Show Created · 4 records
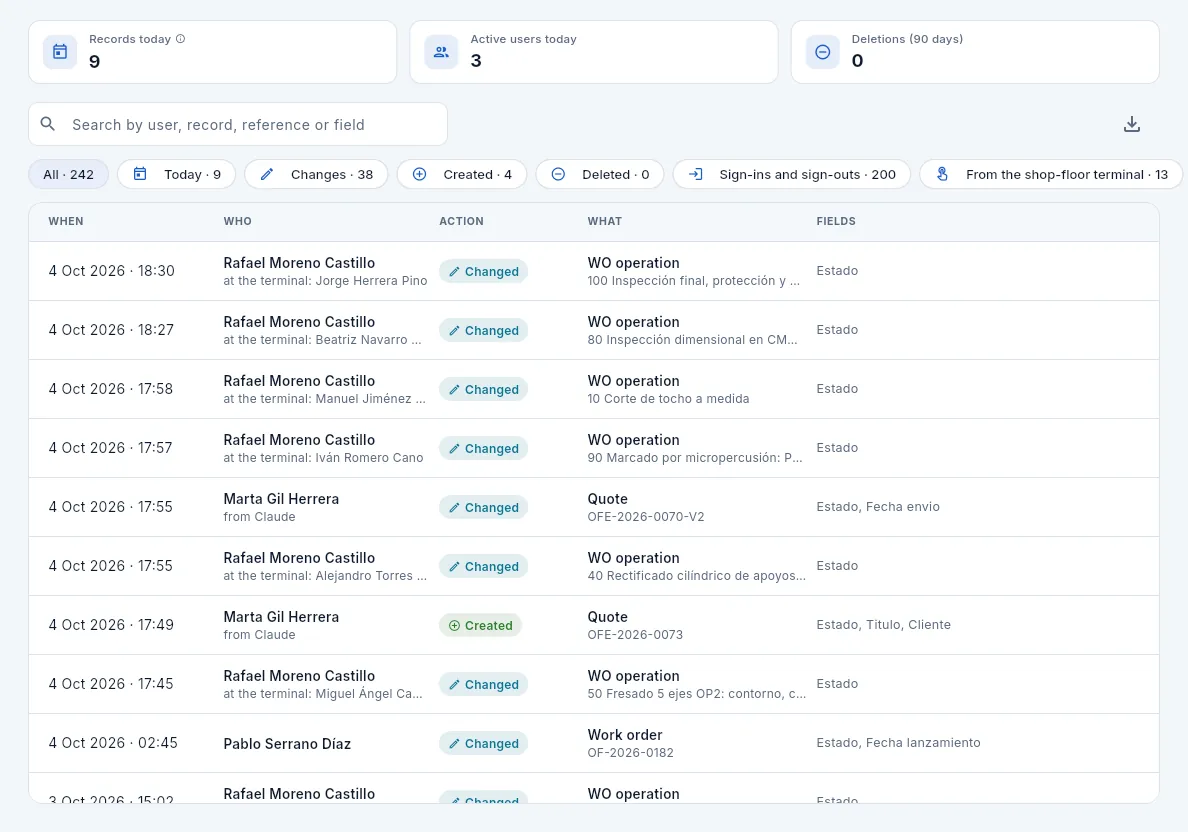Viewport: 1188px width, 832px height. (461, 174)
